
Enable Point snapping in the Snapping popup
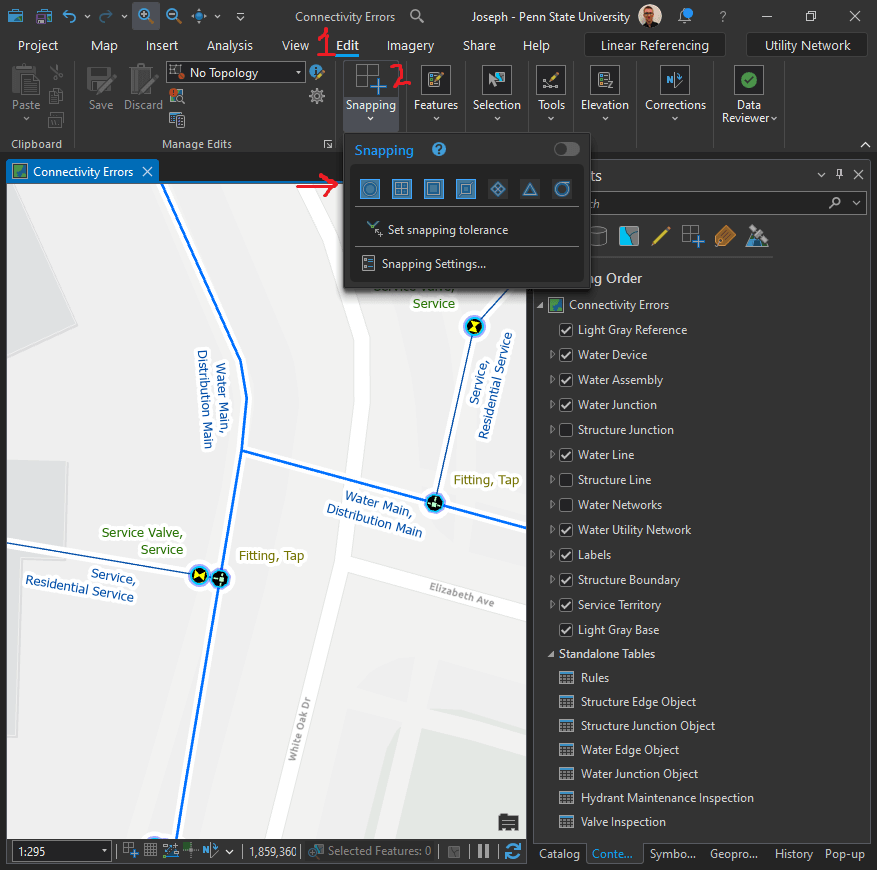pos(370,189)
